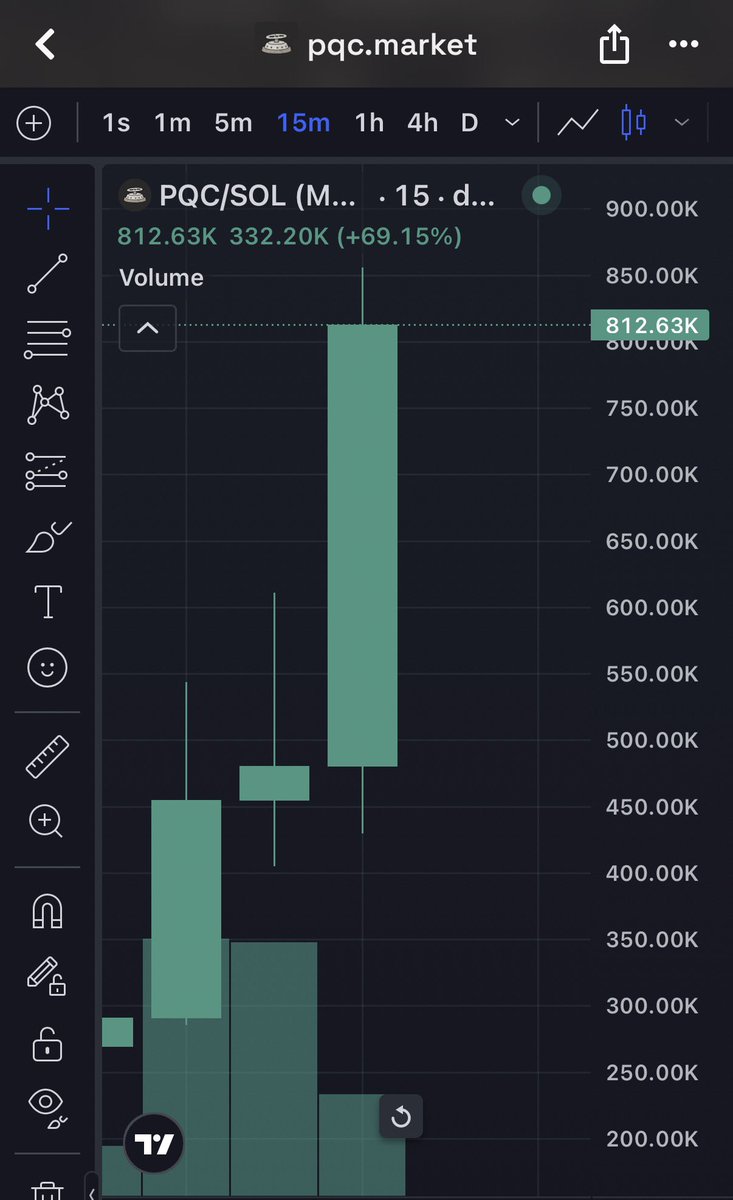Screen dimensions: 733x1200
Task: Open the three-dot more menu
Action: 683,44
